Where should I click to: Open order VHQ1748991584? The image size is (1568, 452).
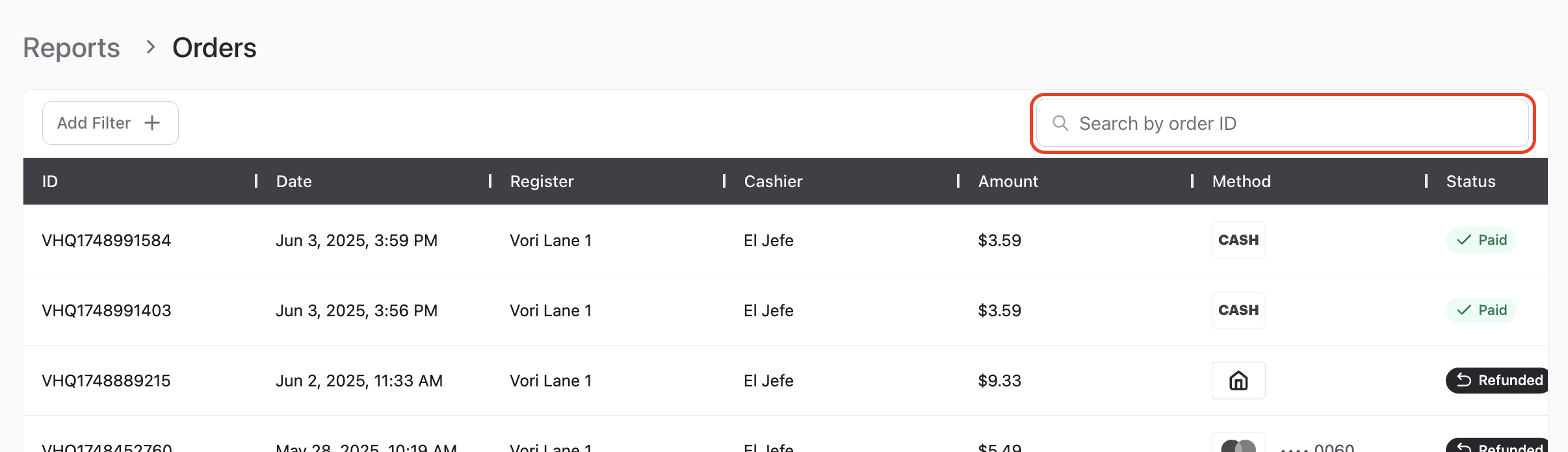[x=107, y=240]
